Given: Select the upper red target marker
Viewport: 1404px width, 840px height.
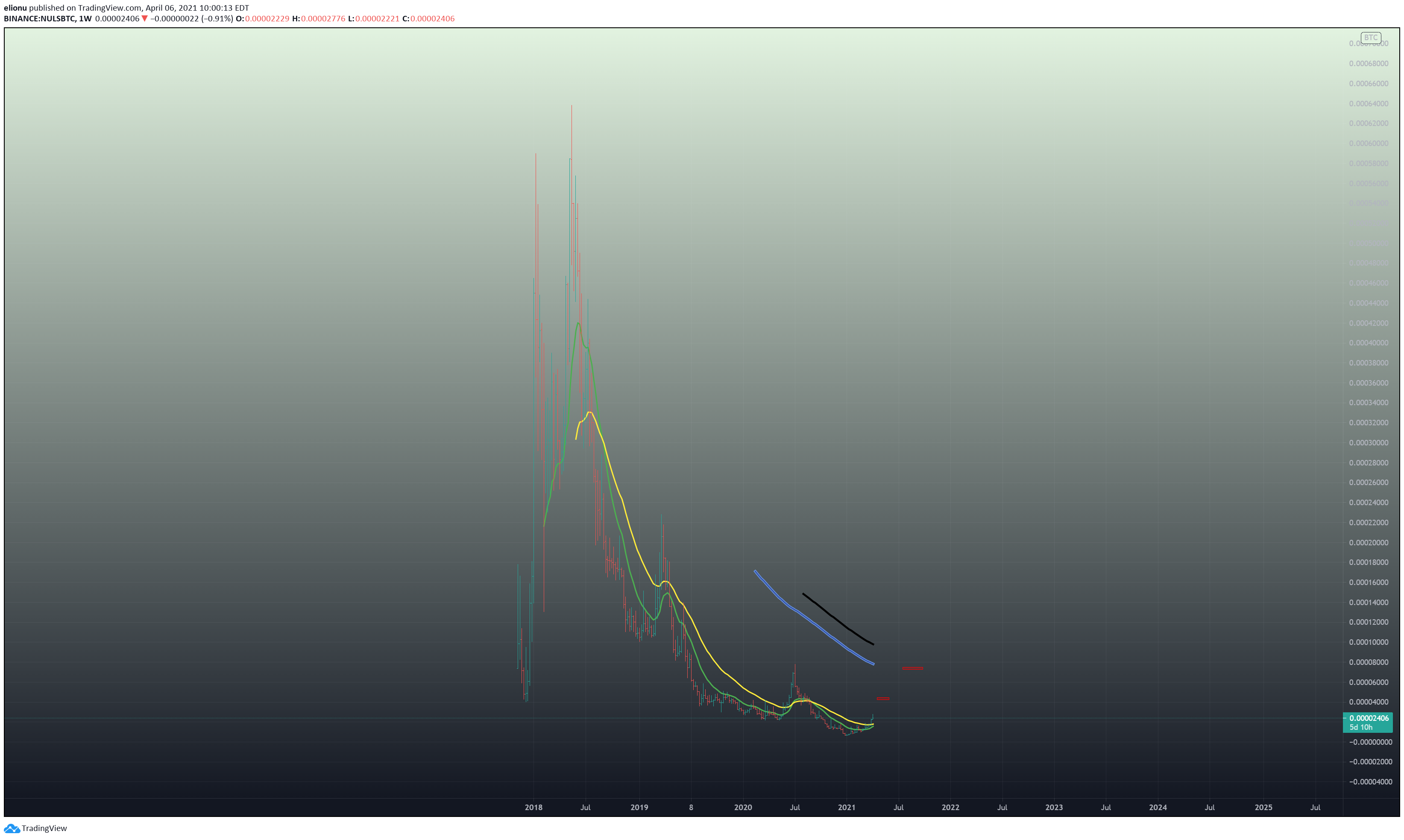Looking at the screenshot, I should tap(912, 668).
